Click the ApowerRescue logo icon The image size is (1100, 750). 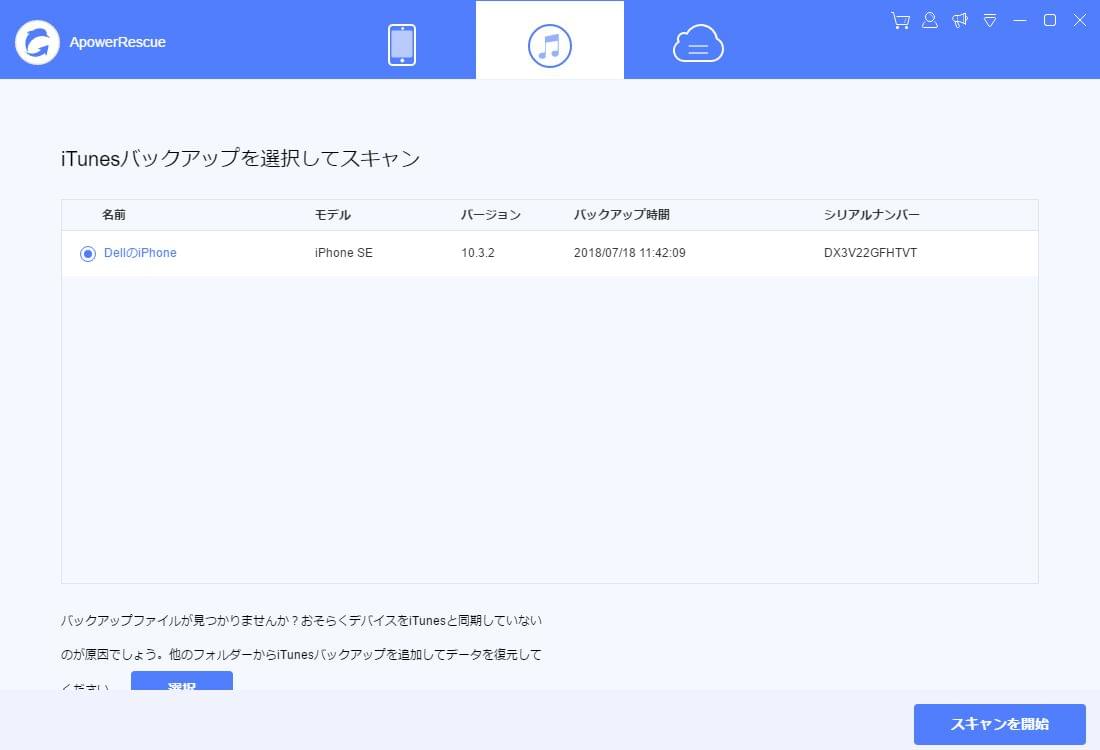pos(37,42)
